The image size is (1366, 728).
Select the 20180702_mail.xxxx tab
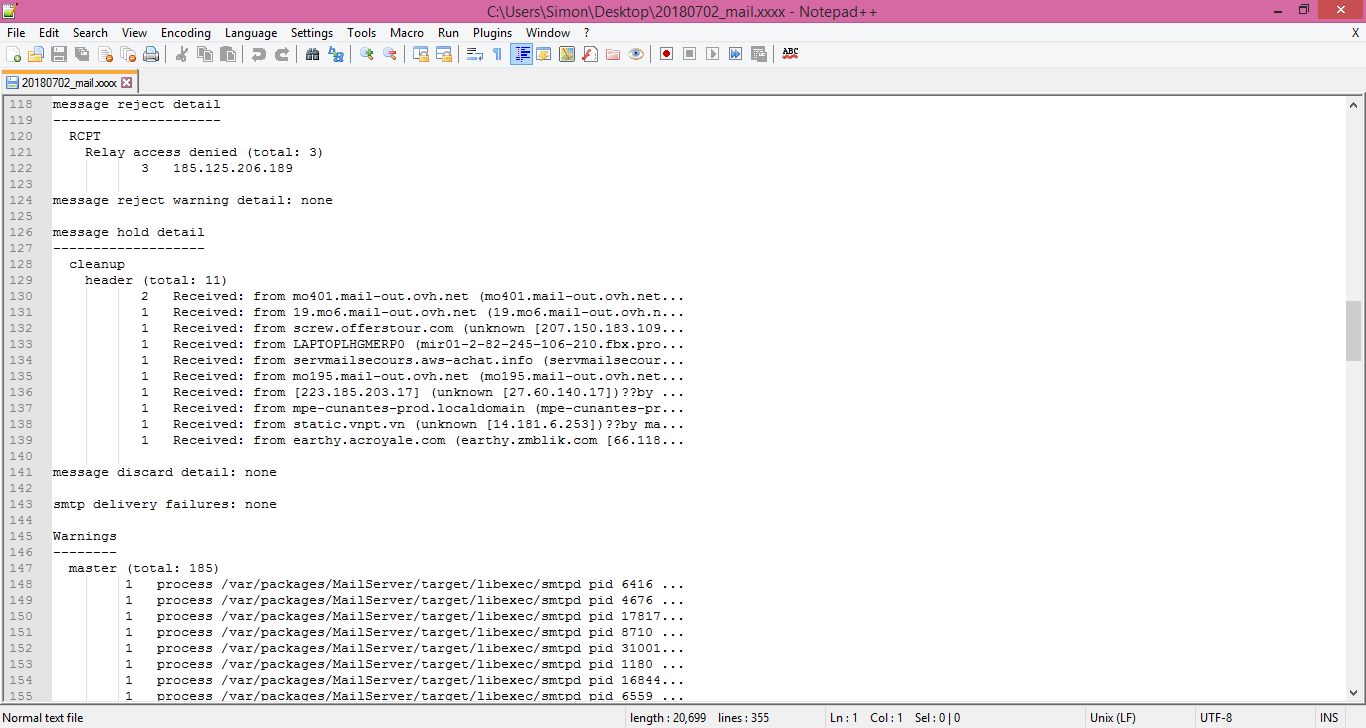click(62, 83)
